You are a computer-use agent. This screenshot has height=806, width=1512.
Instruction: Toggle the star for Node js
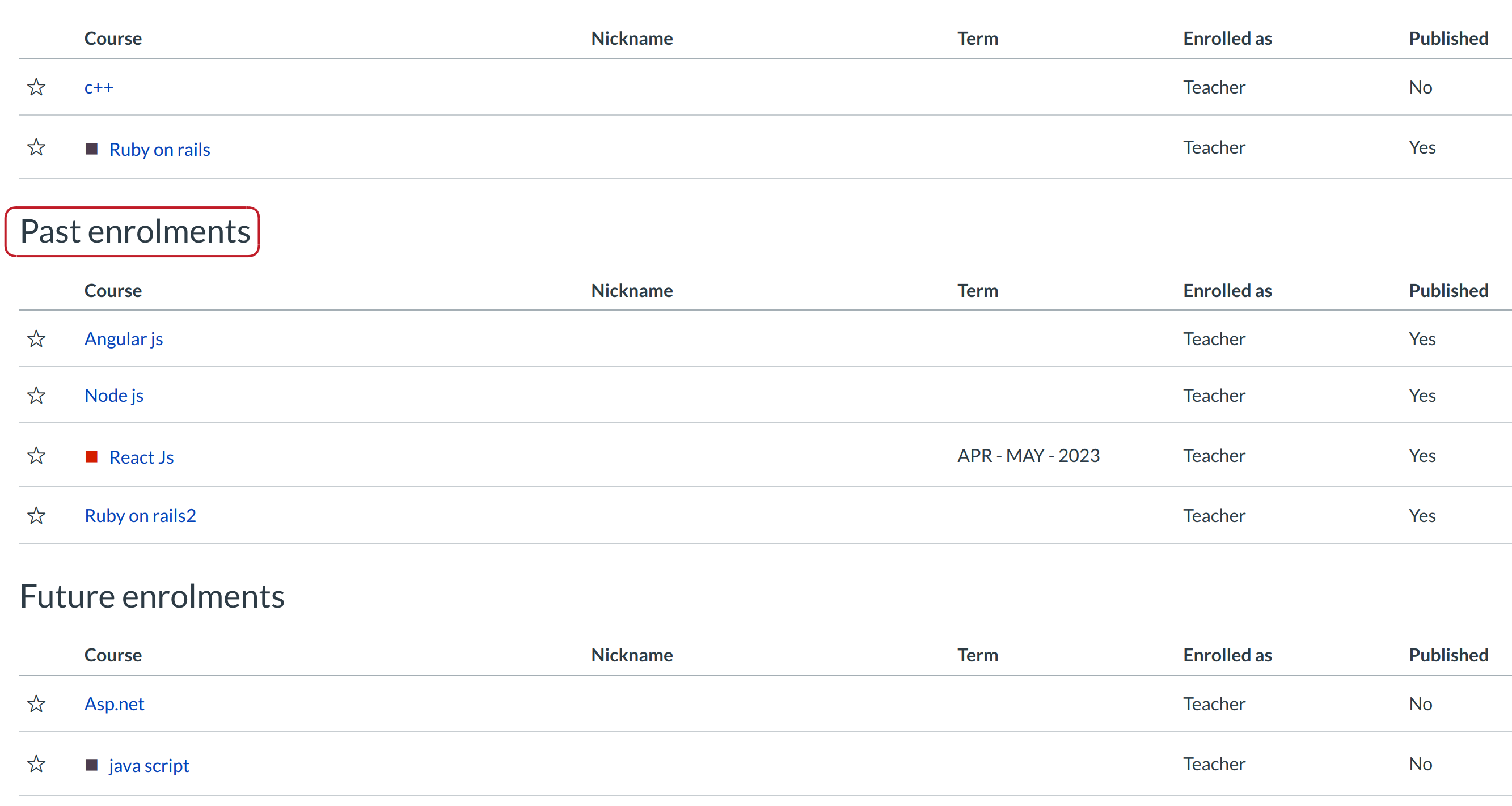tap(36, 396)
